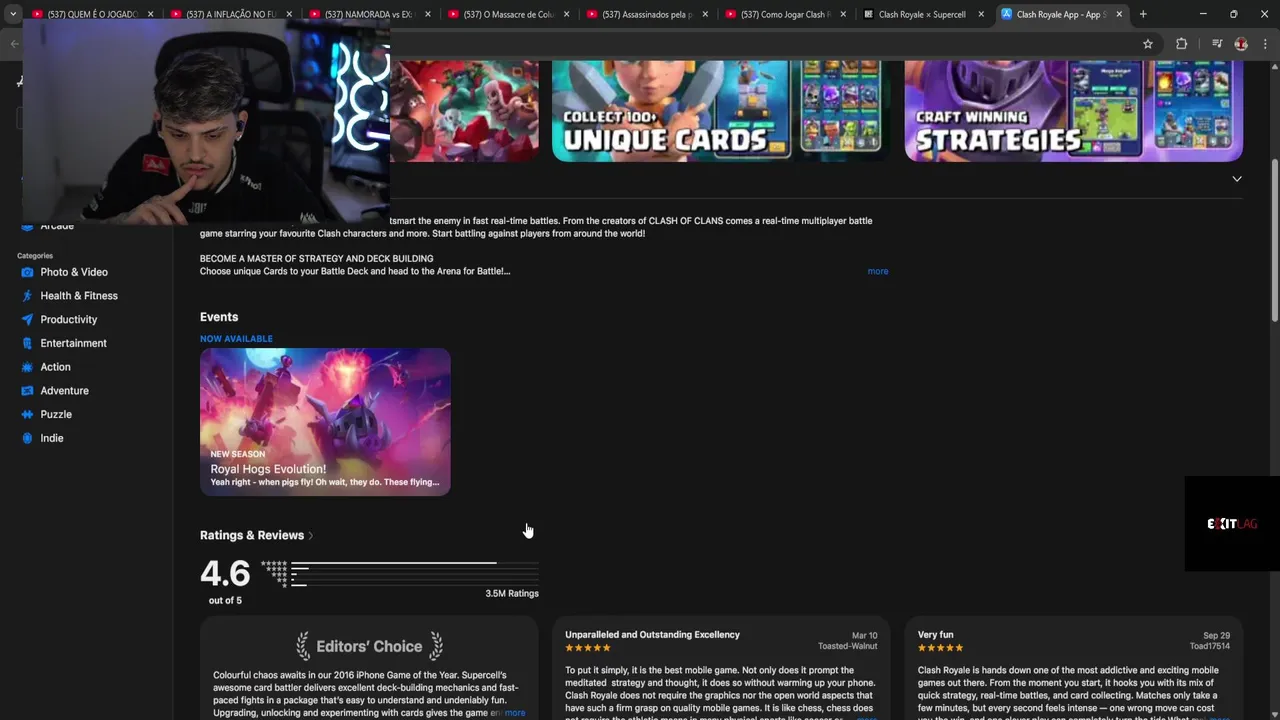Open the Royal Hogs Evolution event card

click(x=325, y=421)
